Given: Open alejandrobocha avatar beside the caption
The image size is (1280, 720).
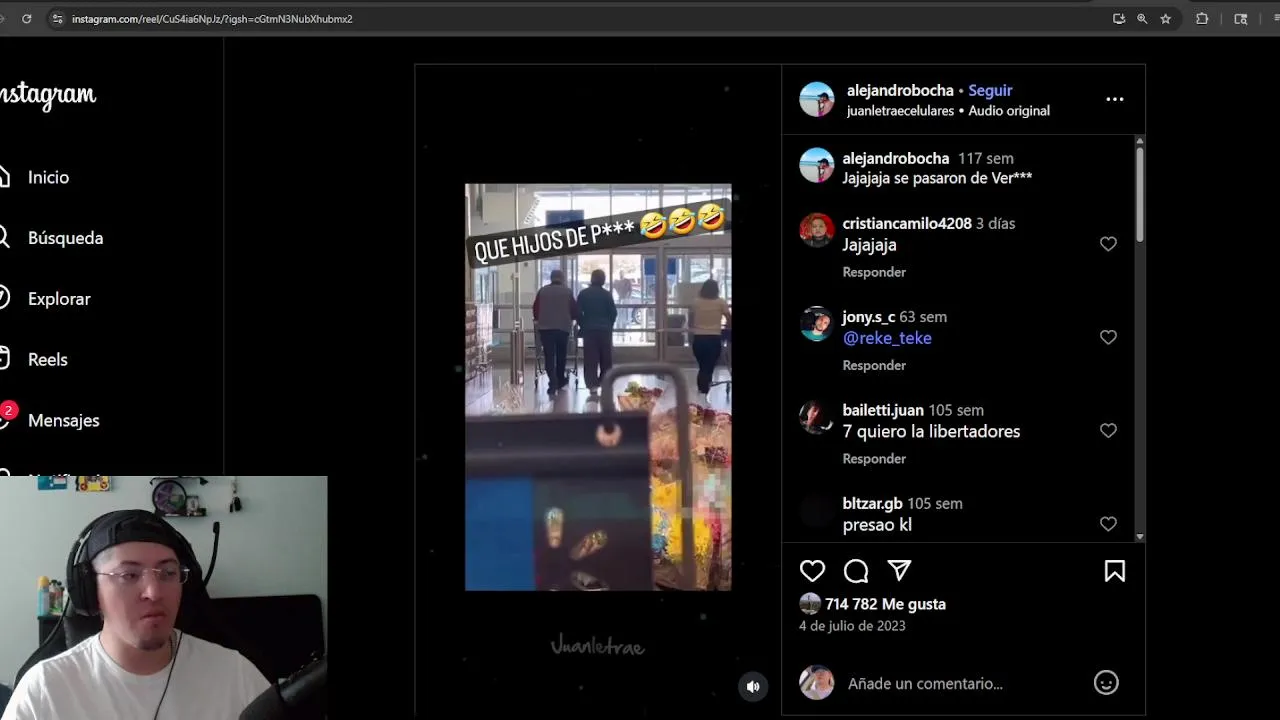Looking at the screenshot, I should coord(816,165).
